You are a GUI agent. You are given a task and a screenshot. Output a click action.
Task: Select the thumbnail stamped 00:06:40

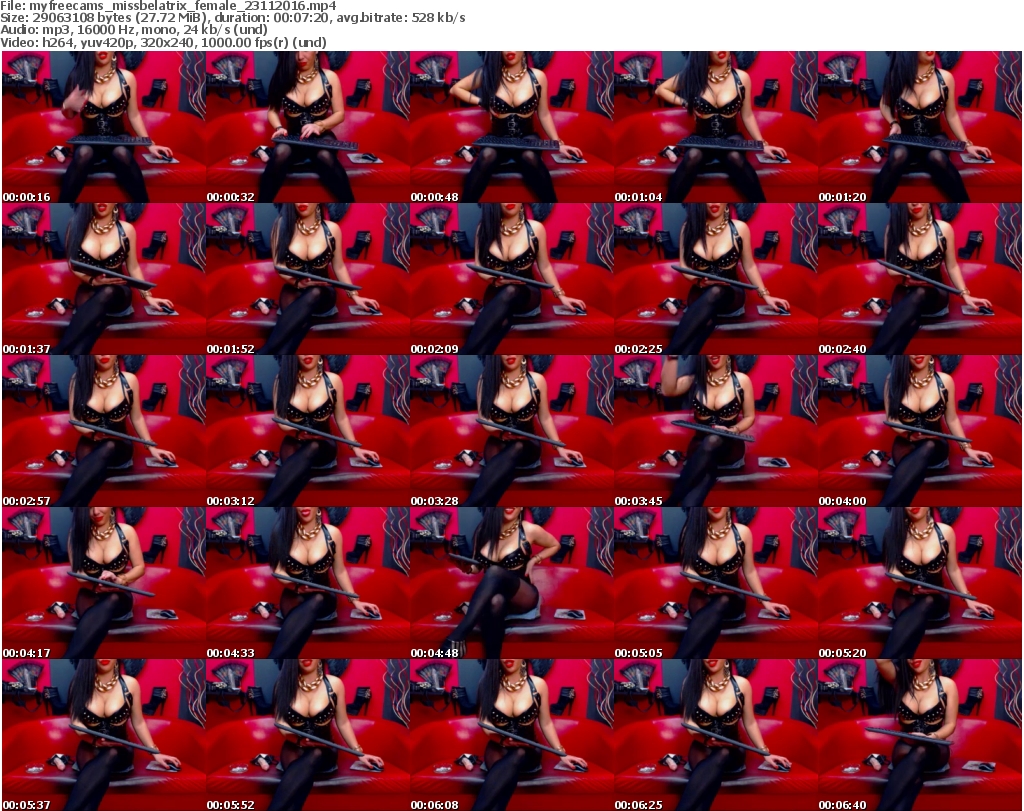coord(920,735)
